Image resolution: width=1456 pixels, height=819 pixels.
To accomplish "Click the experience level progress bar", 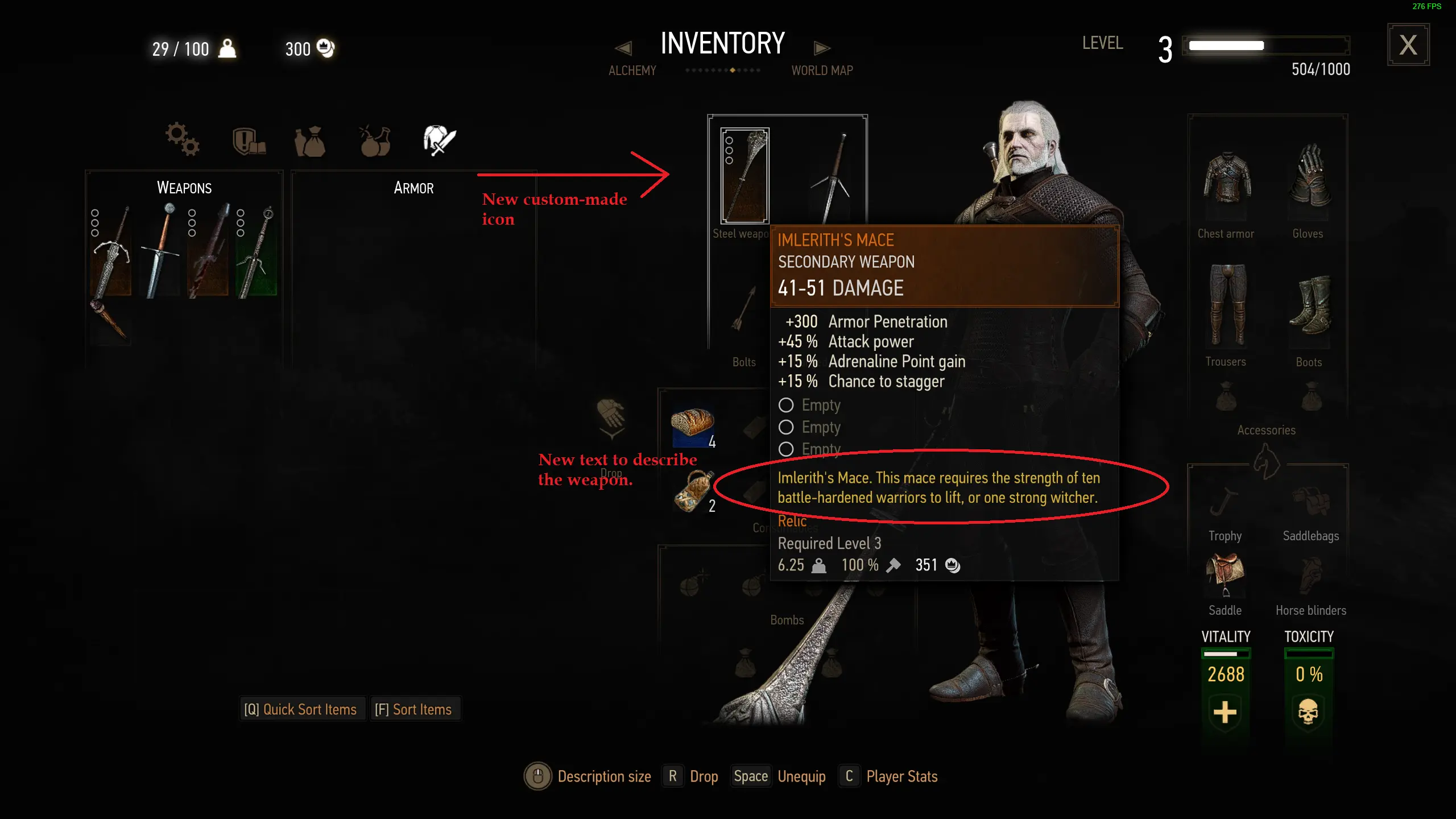I will (x=1266, y=45).
